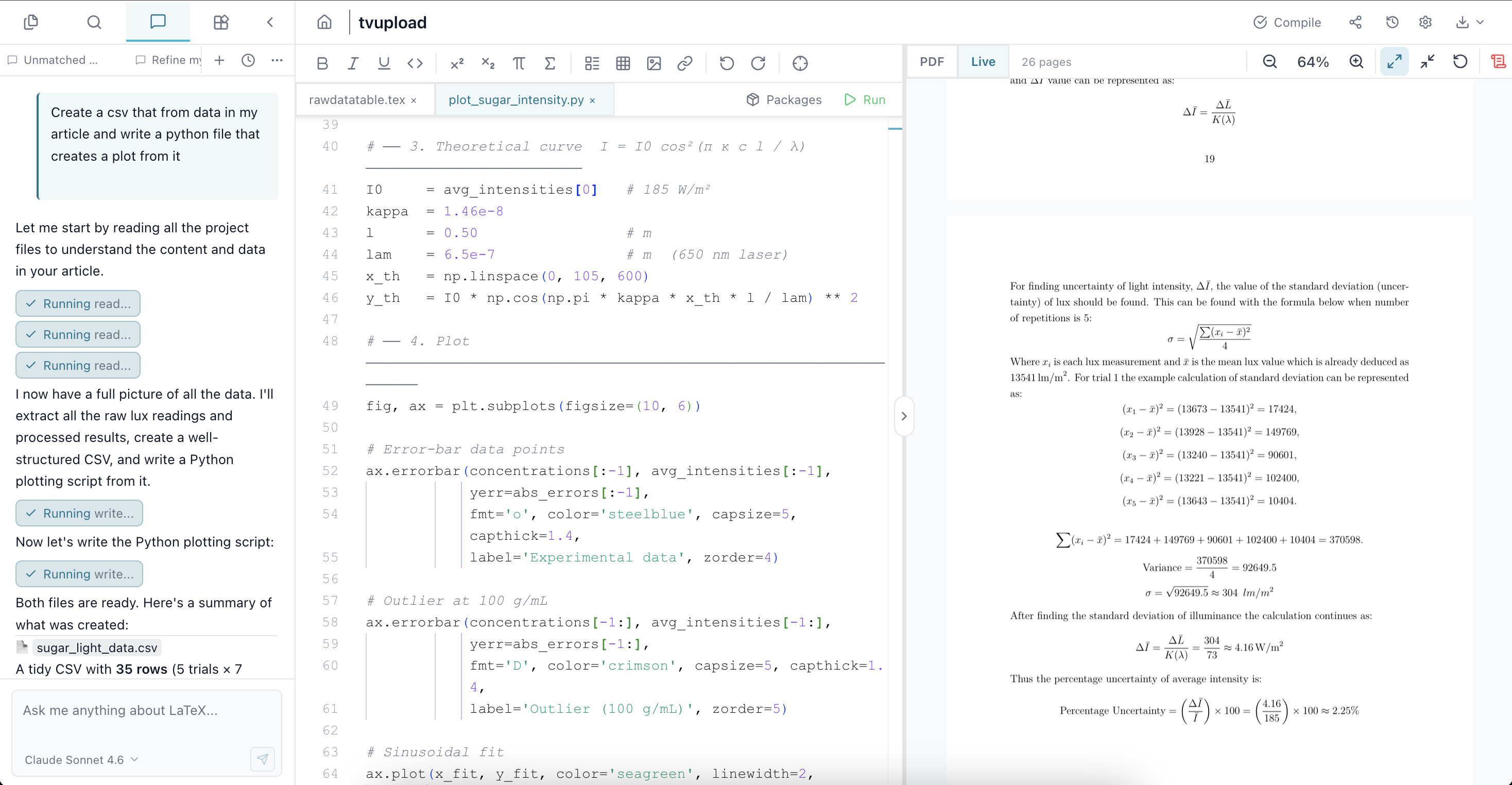Insert an image from toolbar

point(654,63)
